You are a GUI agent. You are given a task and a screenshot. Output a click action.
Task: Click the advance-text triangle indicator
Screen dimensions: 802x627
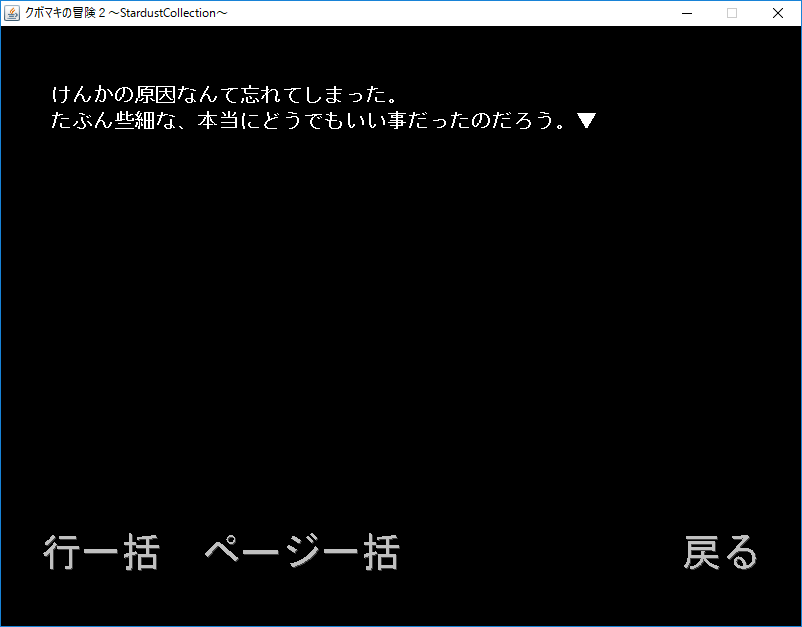[x=586, y=121]
